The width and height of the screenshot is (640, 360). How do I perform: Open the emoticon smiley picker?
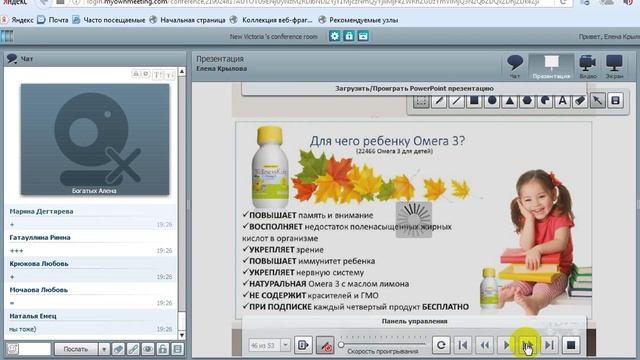pos(12,349)
